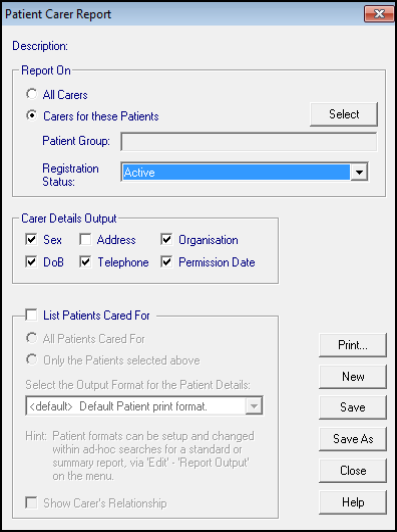Select the All Carers radio button

click(32, 94)
